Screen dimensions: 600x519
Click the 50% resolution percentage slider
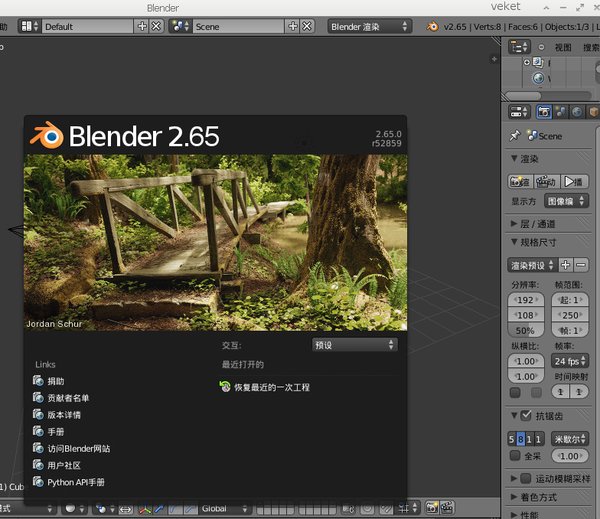[524, 330]
